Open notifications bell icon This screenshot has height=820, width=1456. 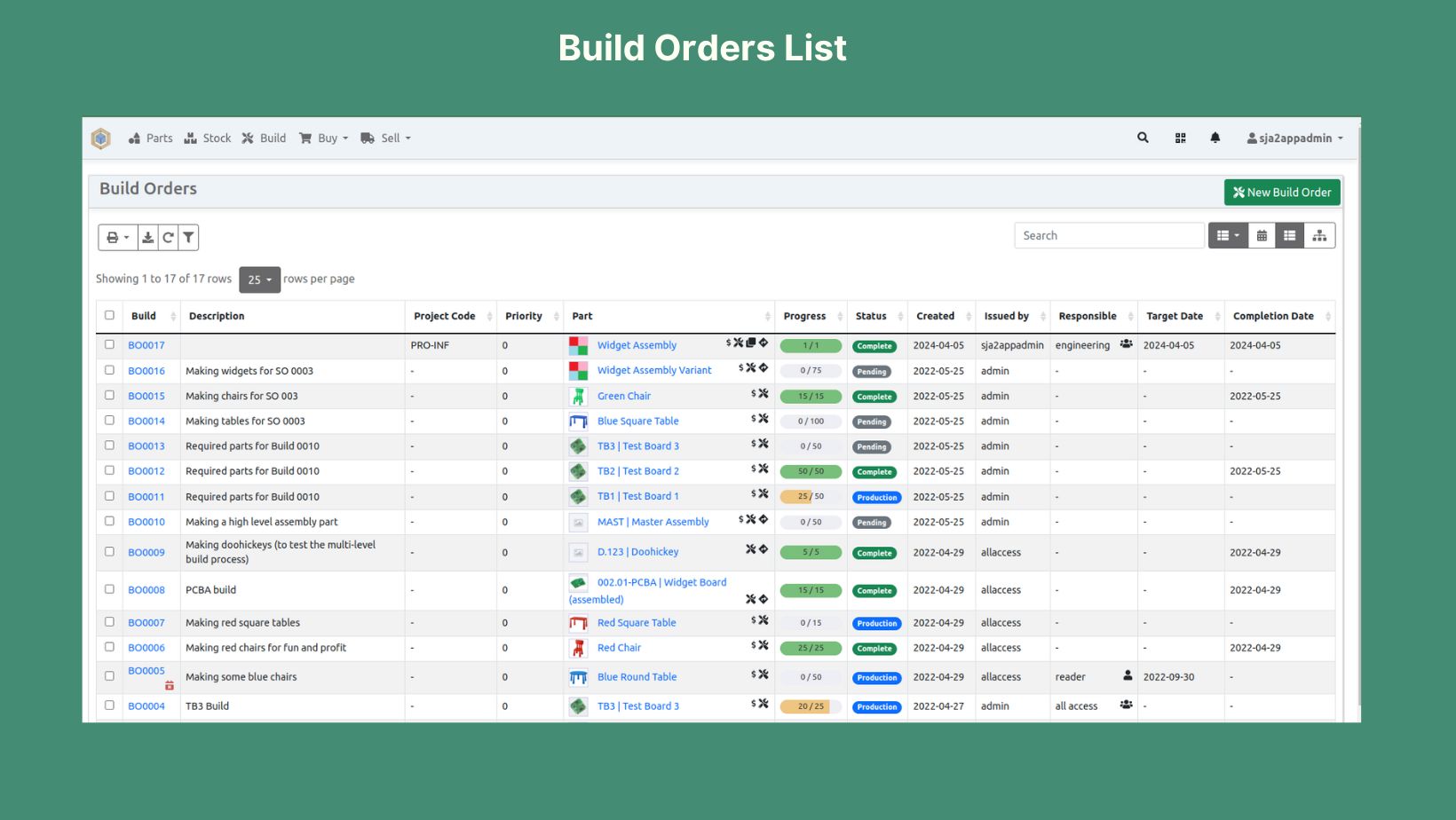click(x=1215, y=138)
